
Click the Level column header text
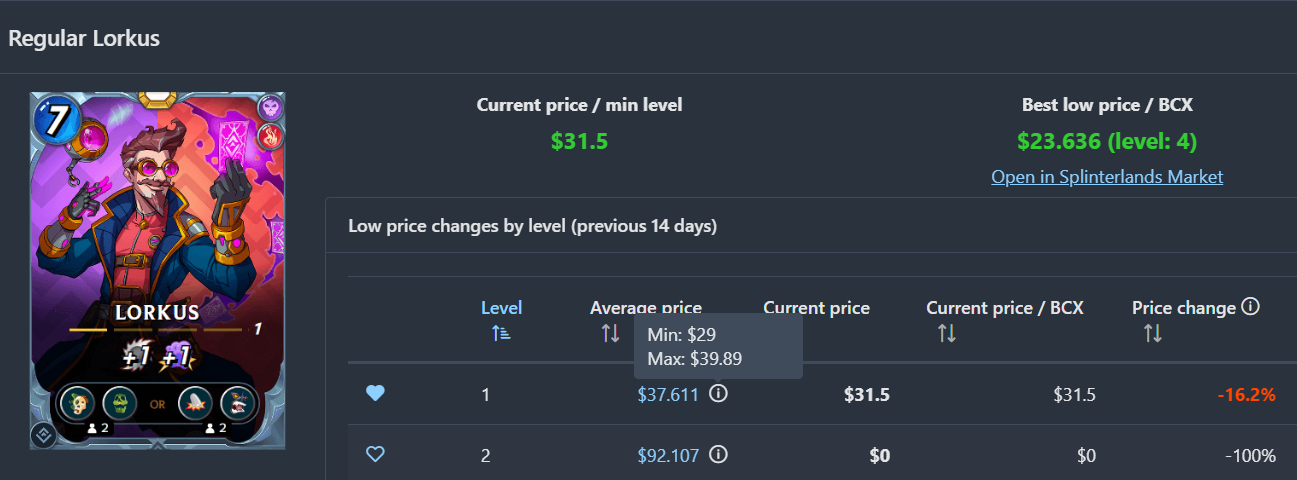[501, 308]
